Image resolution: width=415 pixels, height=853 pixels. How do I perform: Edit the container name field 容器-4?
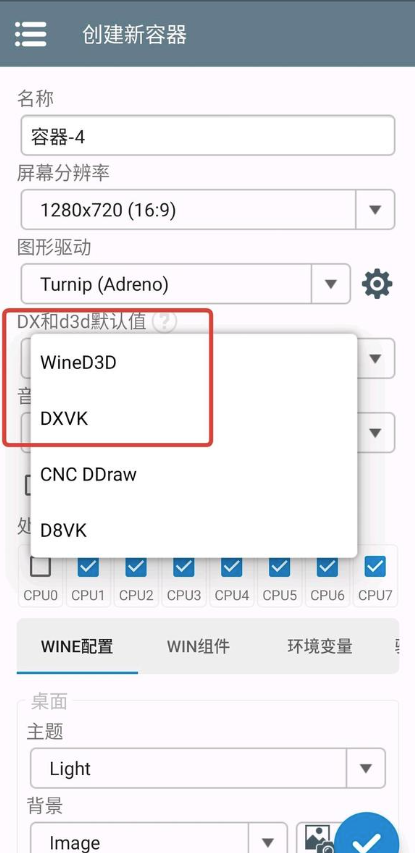click(208, 135)
